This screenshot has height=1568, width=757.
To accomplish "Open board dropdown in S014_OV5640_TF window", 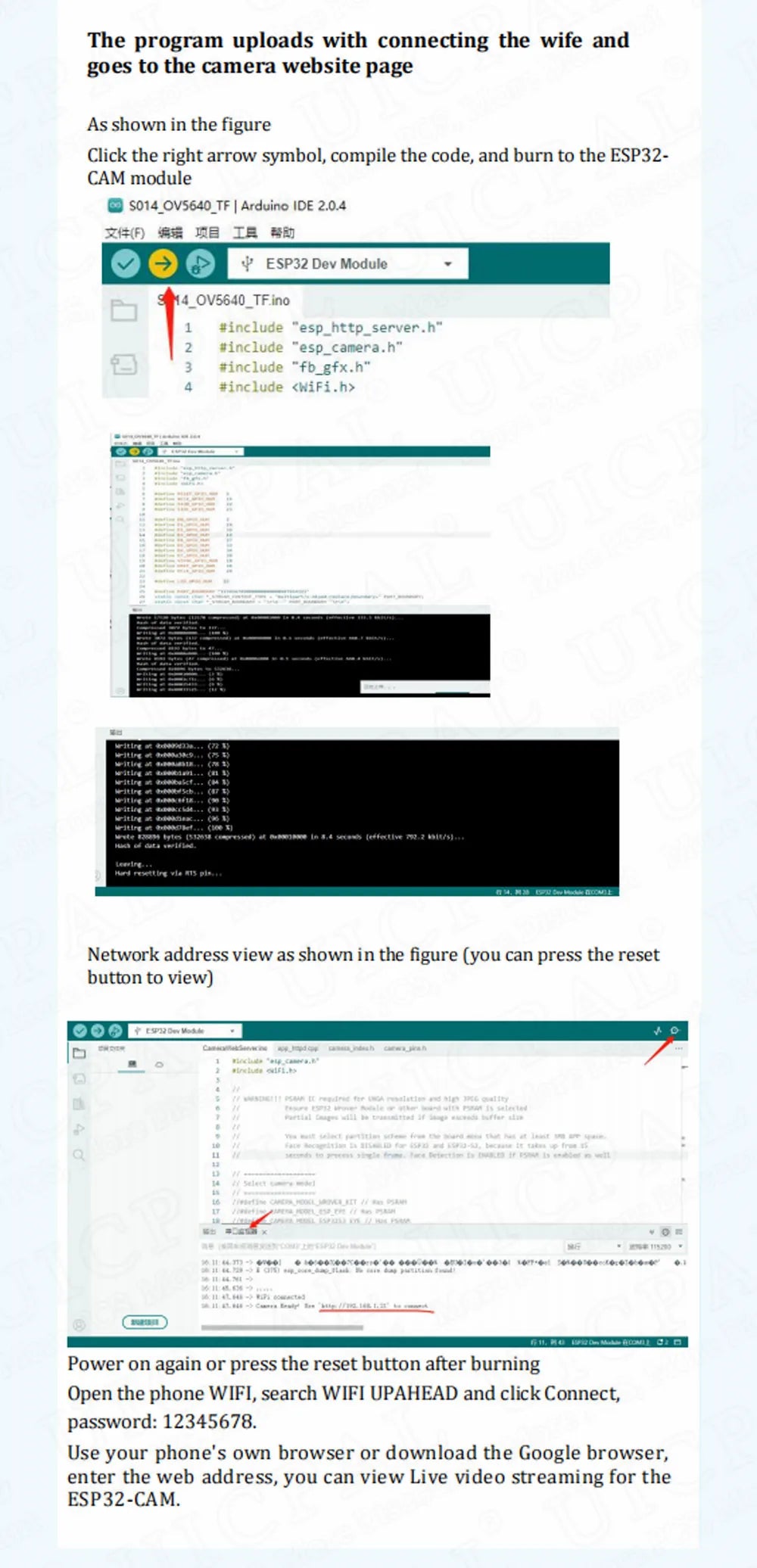I will click(347, 263).
